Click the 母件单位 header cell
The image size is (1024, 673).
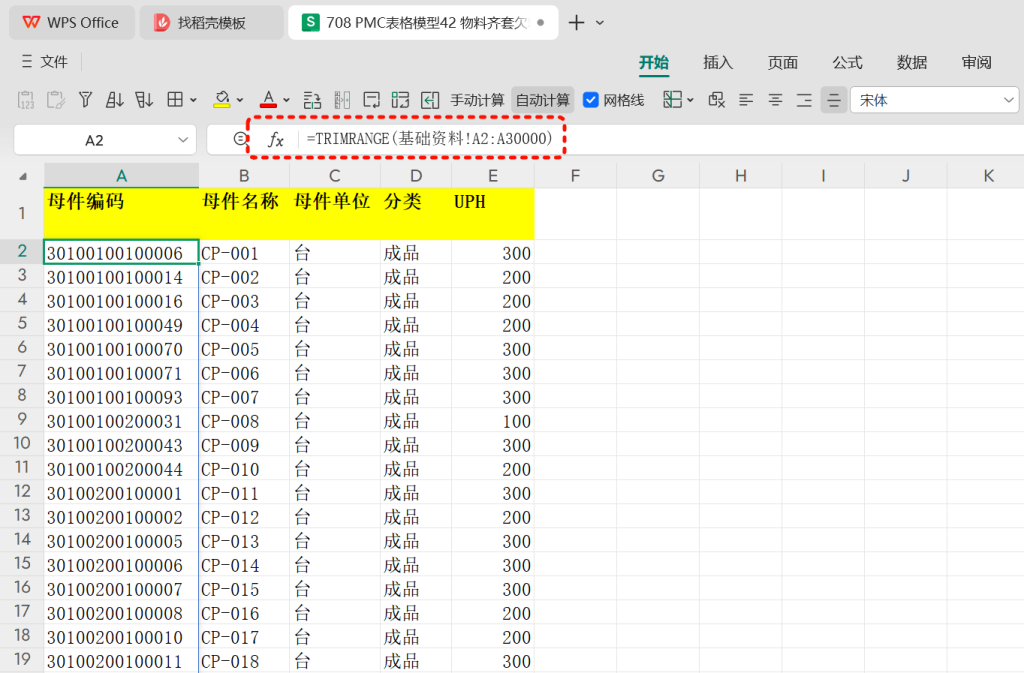tap(335, 213)
